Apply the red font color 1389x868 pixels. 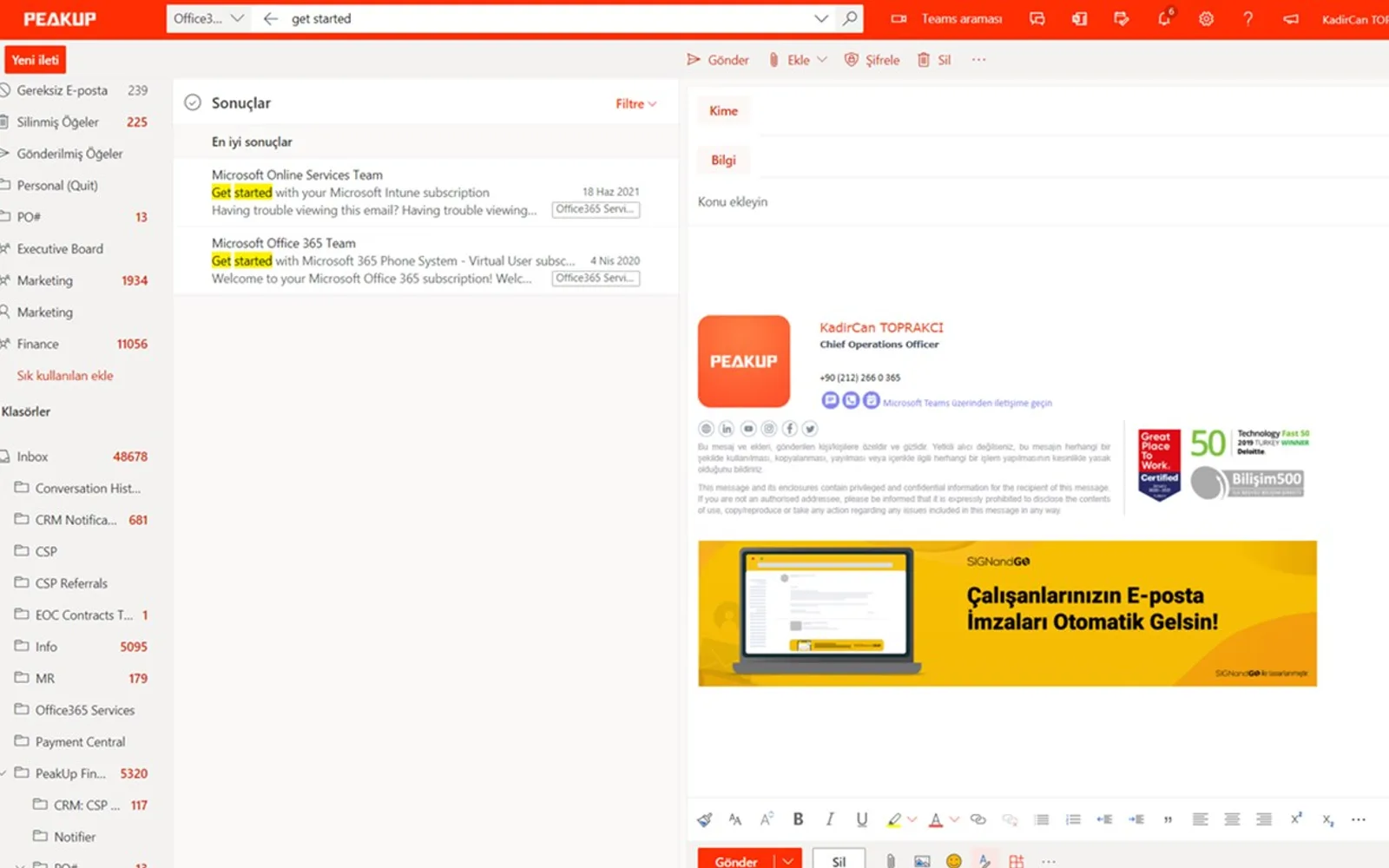pos(936,819)
